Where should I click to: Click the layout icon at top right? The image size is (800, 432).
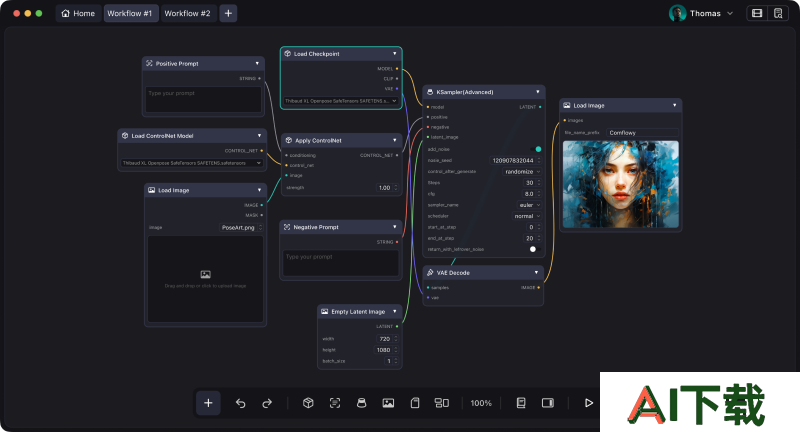[x=757, y=13]
